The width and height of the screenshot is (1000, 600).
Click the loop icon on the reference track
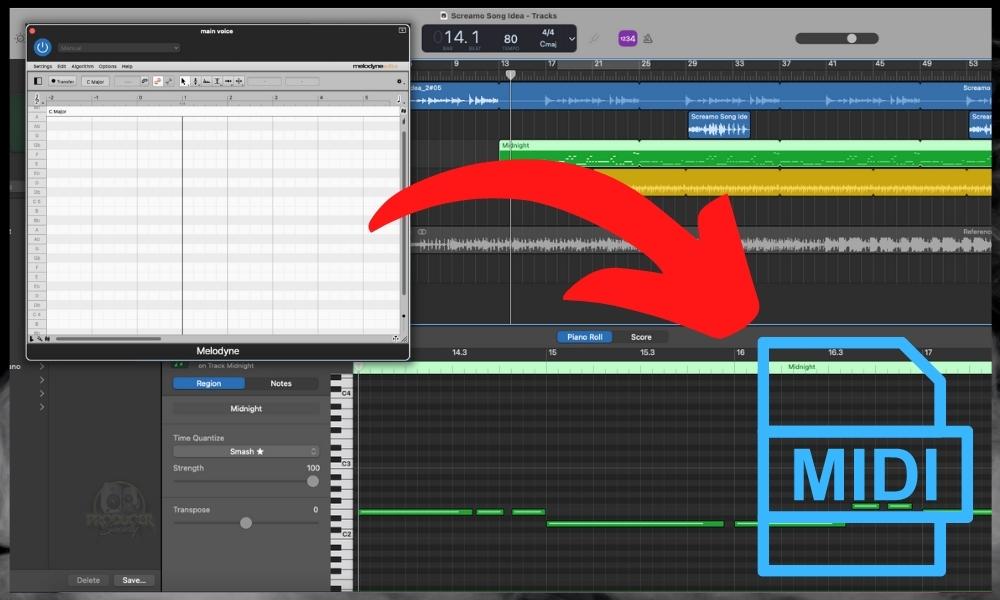422,232
